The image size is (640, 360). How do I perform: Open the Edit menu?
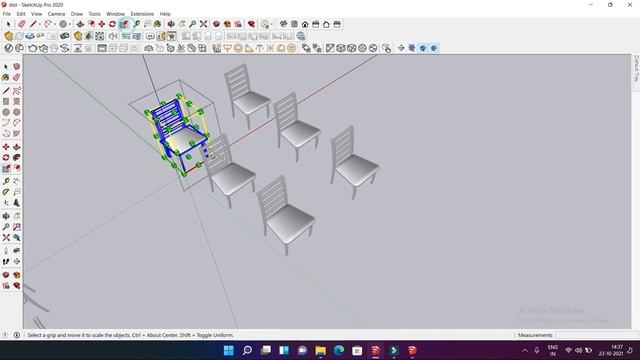[x=21, y=14]
